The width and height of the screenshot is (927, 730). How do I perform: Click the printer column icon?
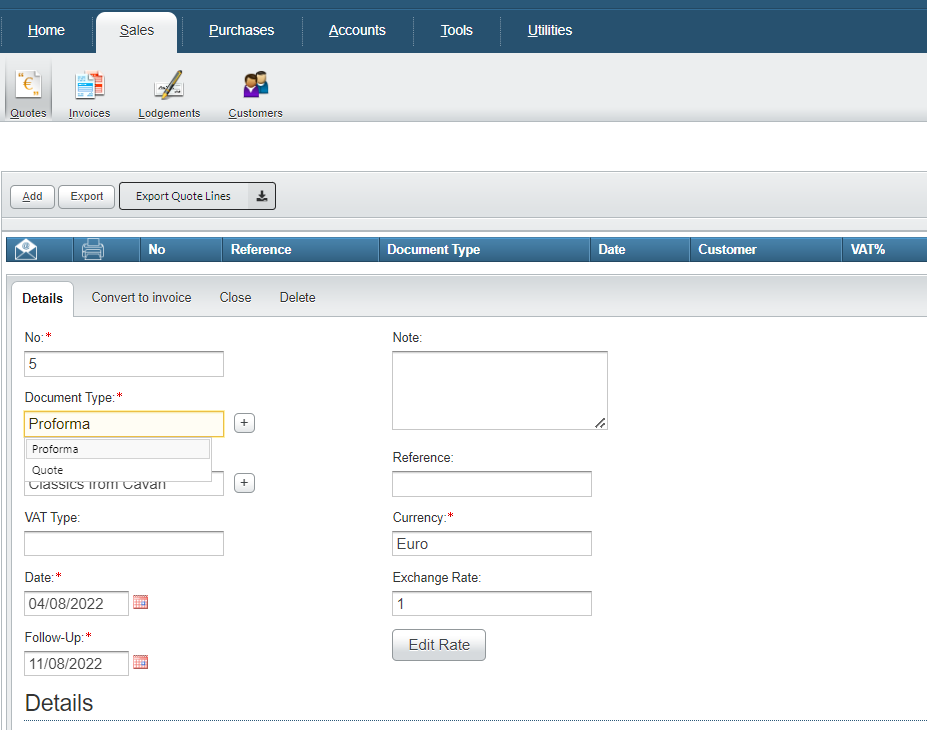[93, 249]
